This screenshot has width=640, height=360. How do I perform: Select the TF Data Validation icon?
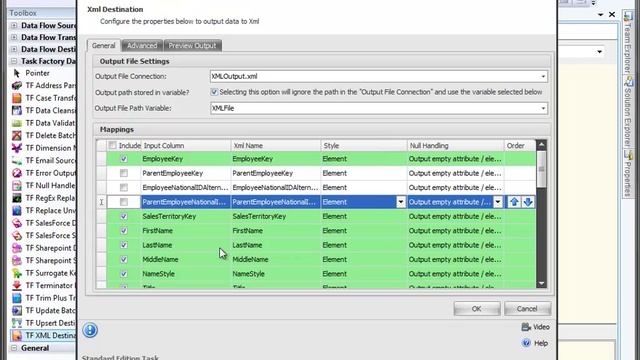click(17, 123)
